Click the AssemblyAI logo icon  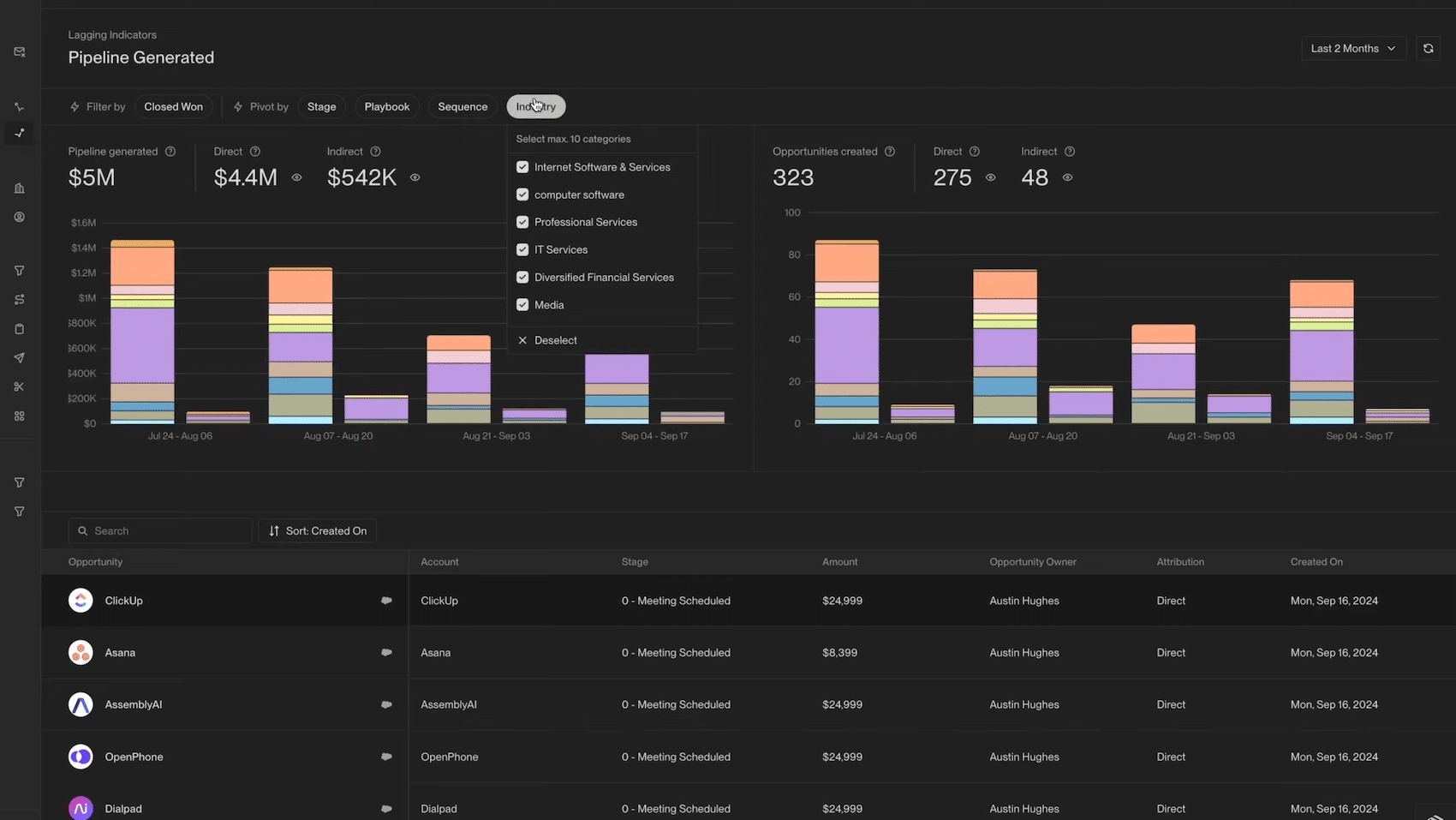(81, 704)
